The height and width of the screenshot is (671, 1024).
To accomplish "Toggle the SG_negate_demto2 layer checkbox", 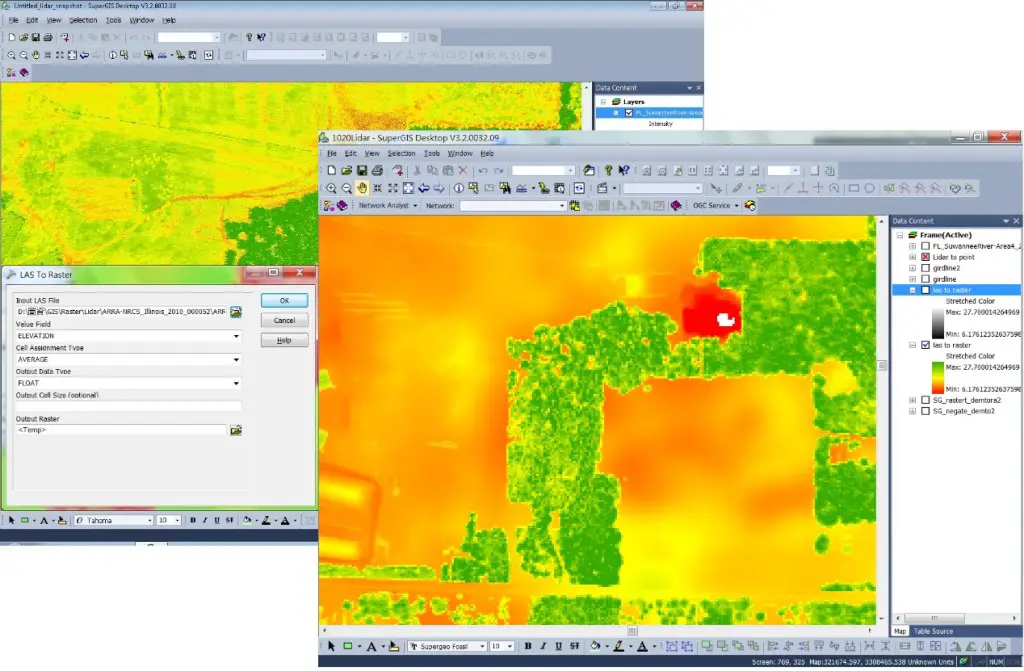I will [925, 411].
